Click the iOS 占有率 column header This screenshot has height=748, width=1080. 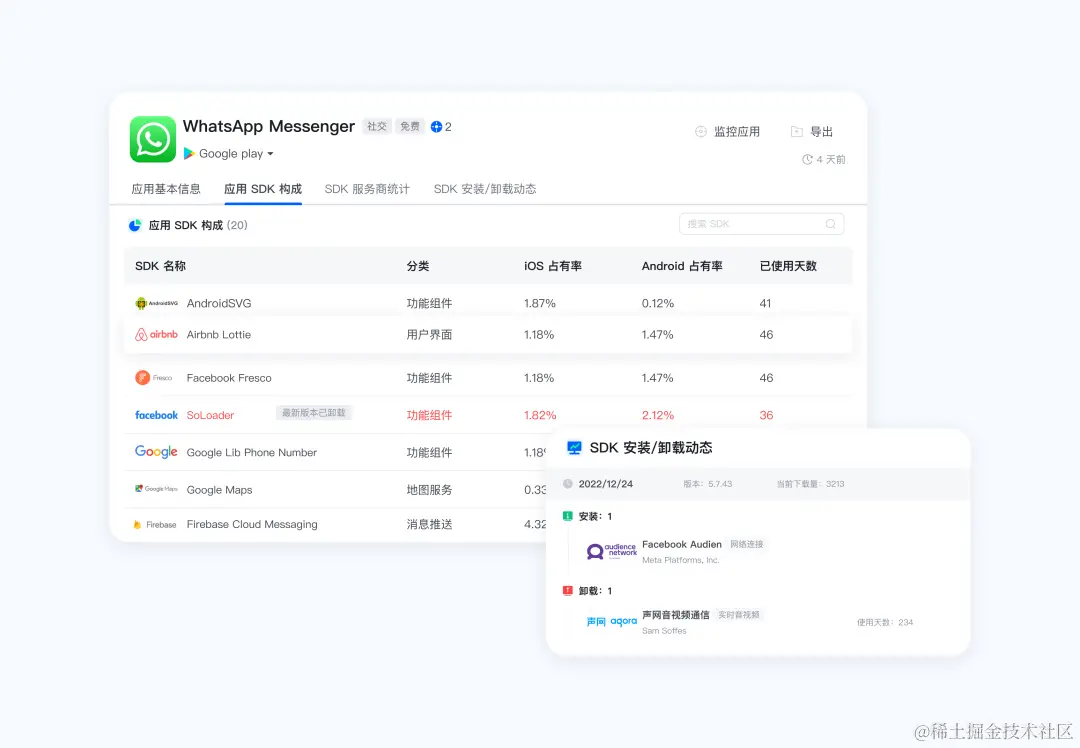coord(553,266)
